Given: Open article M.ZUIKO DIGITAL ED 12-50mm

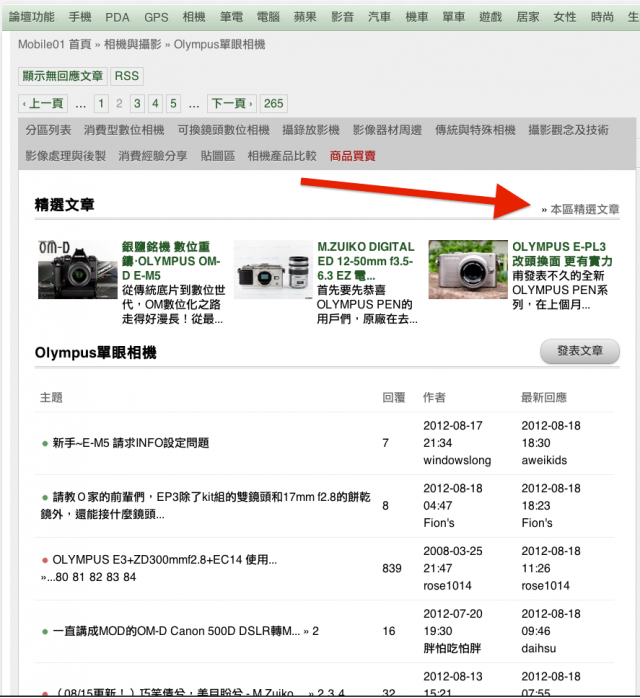Looking at the screenshot, I should (x=366, y=261).
